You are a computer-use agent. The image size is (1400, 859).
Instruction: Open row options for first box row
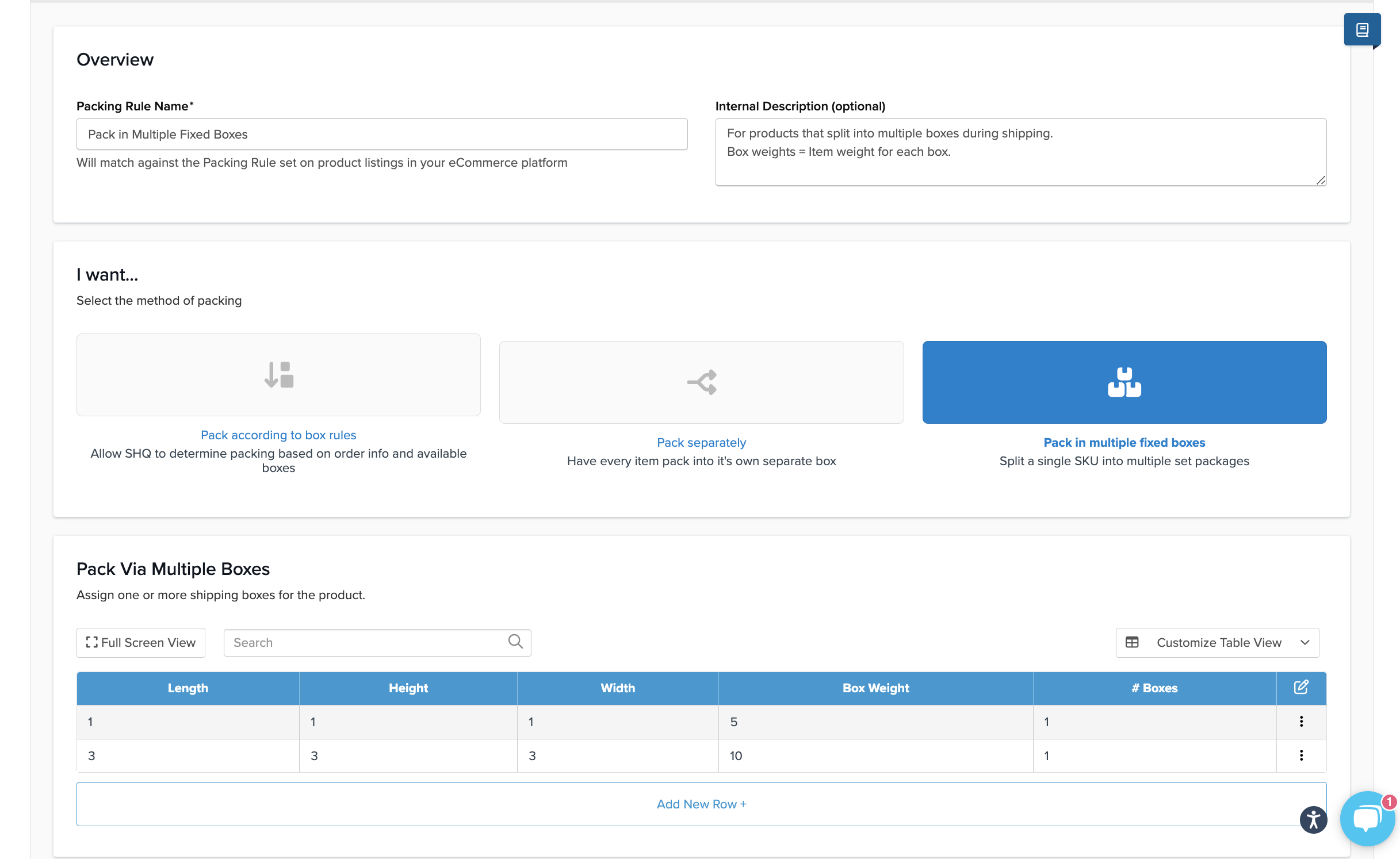pyautogui.click(x=1301, y=722)
